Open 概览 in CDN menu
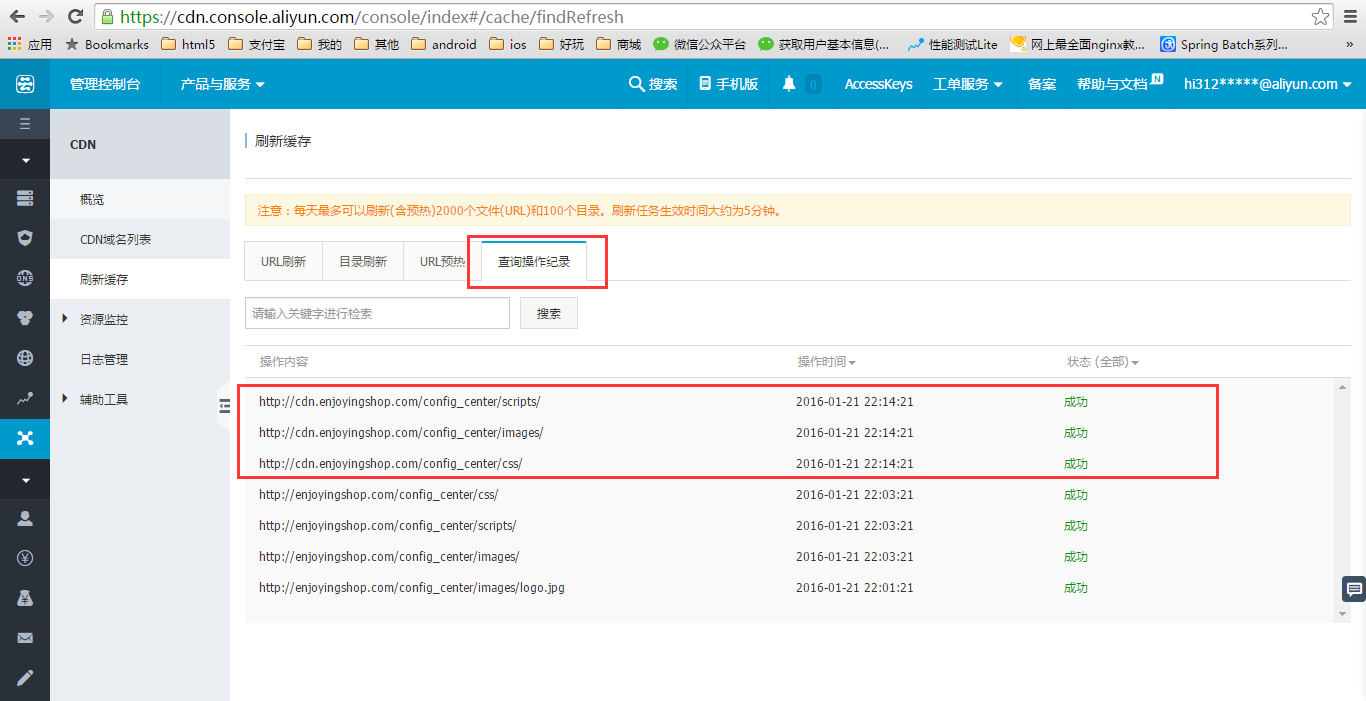The width and height of the screenshot is (1366, 701). 140,199
